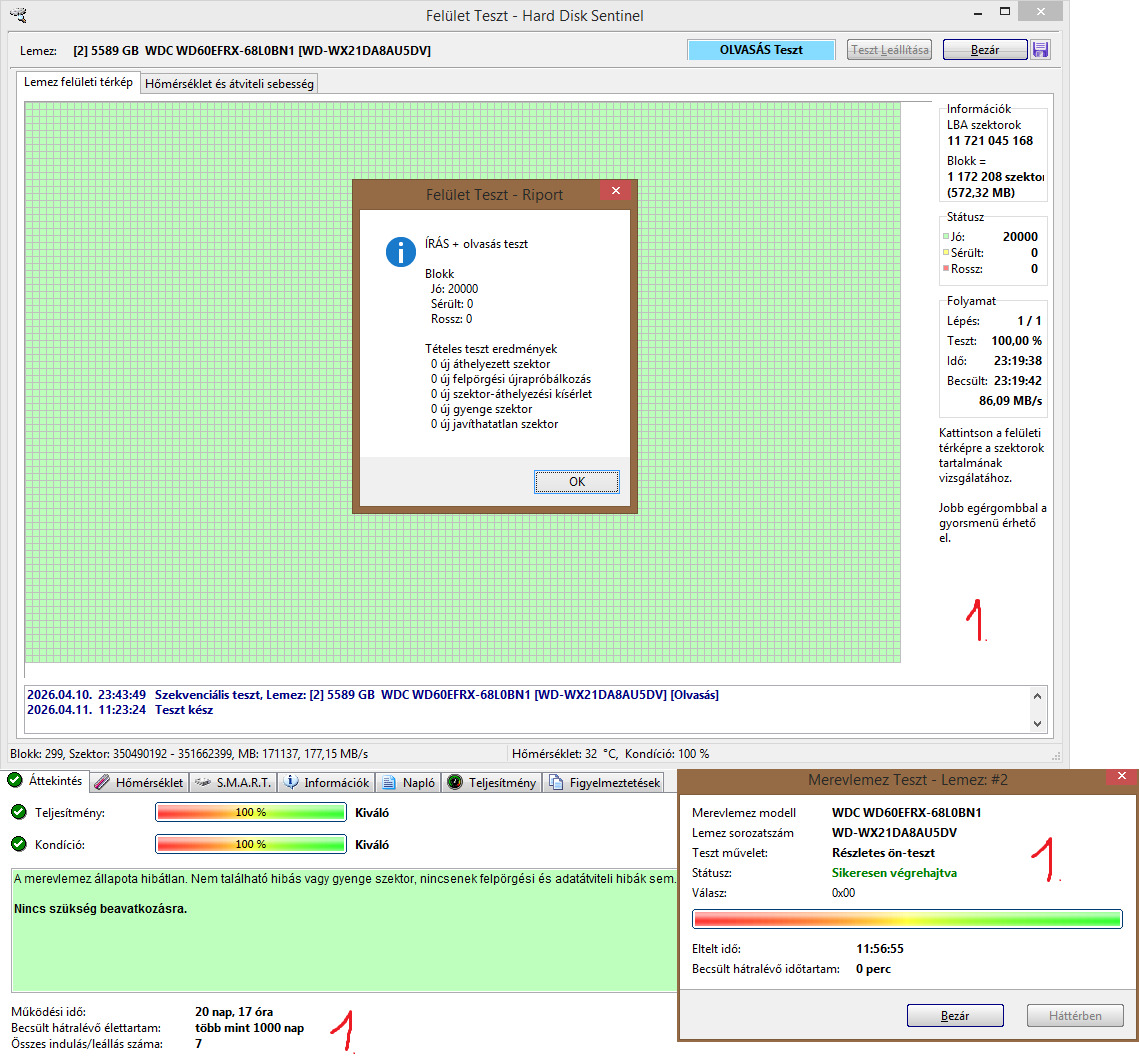Click the disk icon on S.M.A.R.T. tab
Screen dimensions: 1139x1062
pyautogui.click(x=203, y=782)
